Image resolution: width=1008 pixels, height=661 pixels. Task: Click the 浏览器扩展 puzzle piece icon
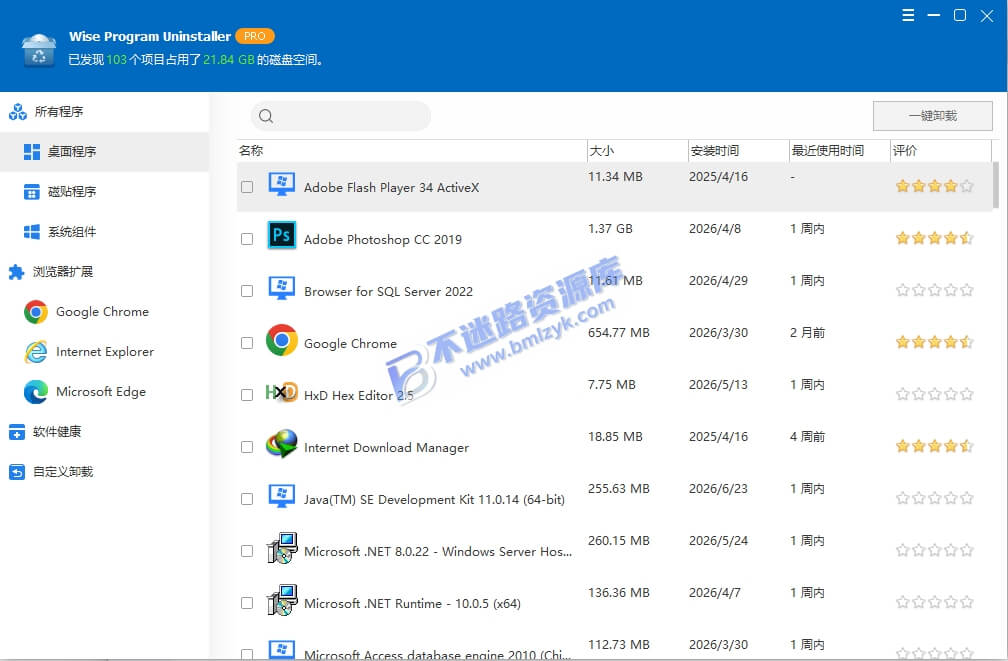click(17, 272)
